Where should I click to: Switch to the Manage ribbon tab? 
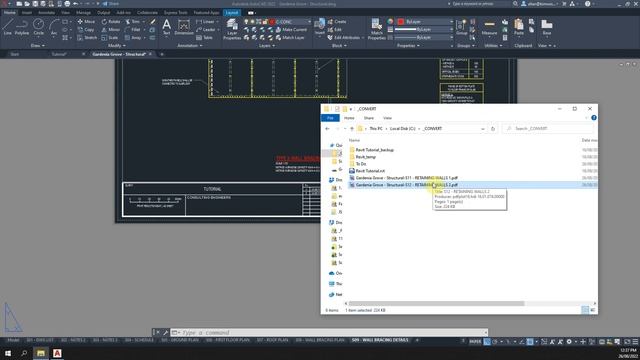83,13
